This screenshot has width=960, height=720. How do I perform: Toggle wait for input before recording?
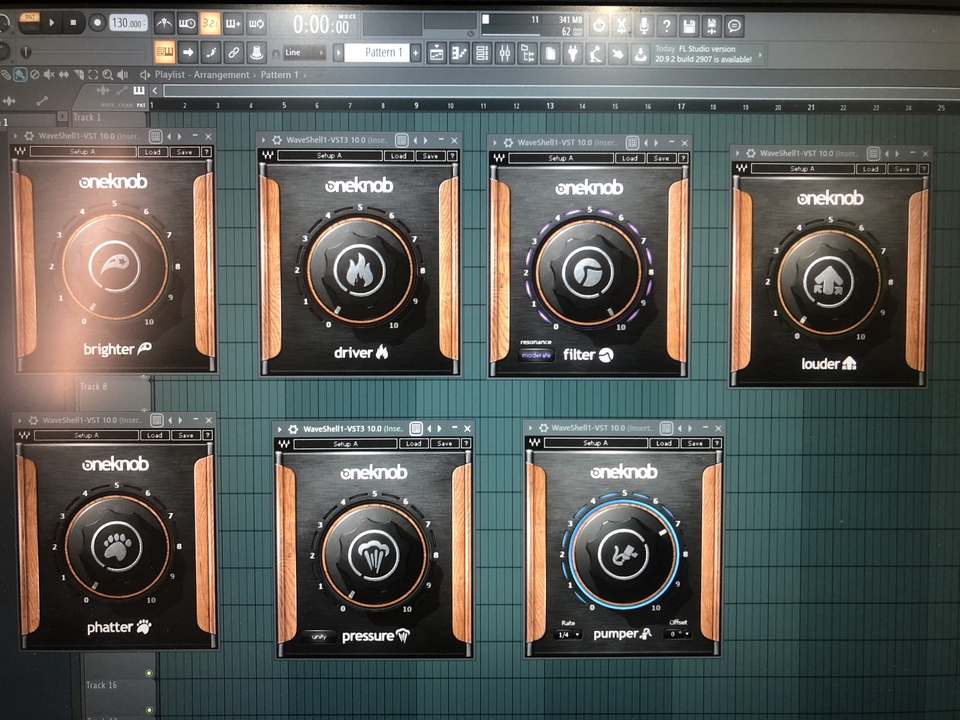click(187, 24)
